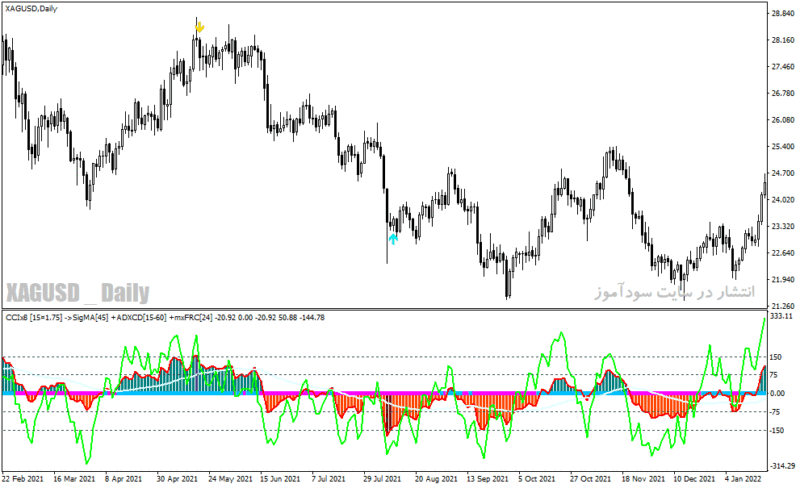Click the XAGUSD _ Daily watermark text
800x488 pixels.
tap(78, 293)
